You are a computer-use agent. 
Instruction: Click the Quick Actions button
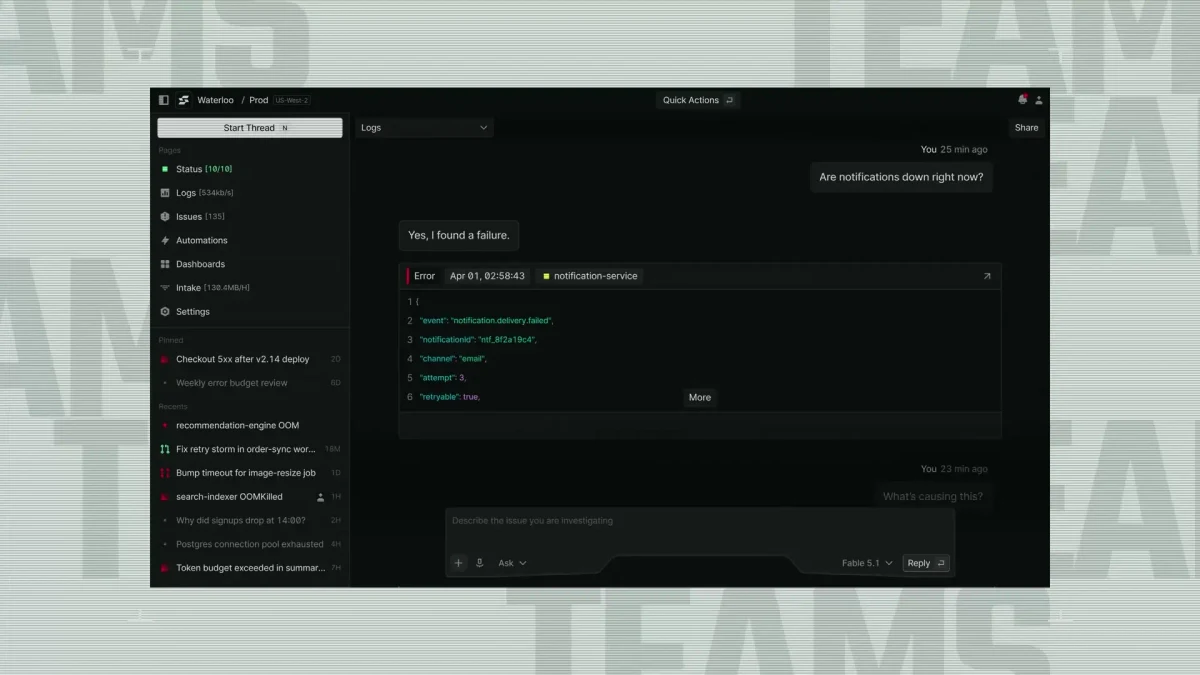point(697,100)
